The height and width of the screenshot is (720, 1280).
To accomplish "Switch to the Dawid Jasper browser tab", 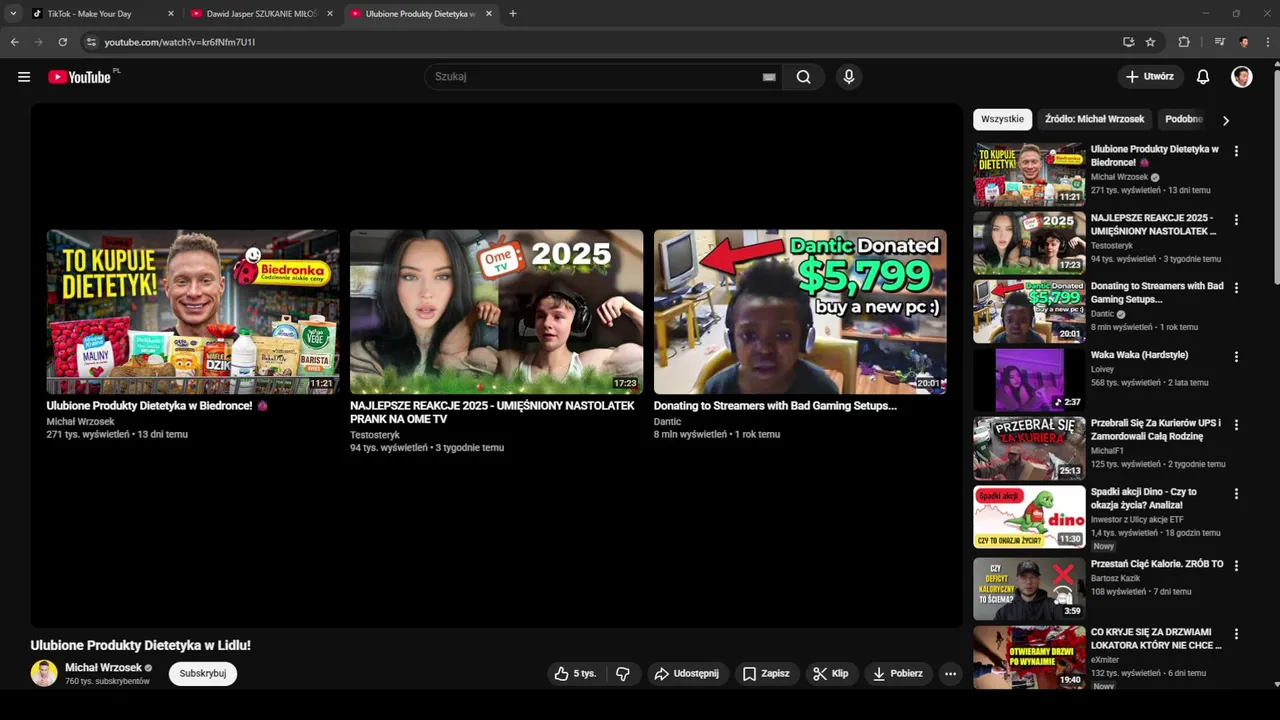I will [262, 14].
